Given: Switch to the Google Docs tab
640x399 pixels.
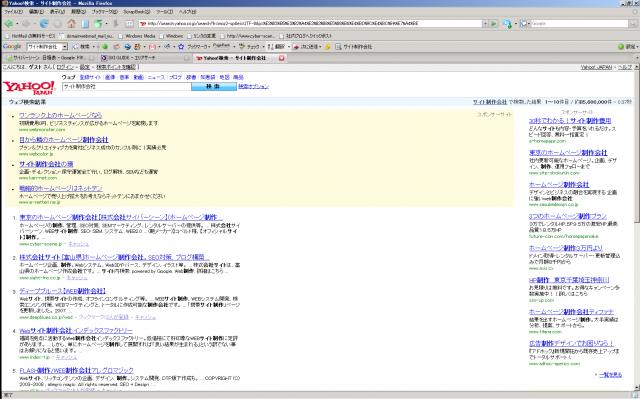Looking at the screenshot, I should [49, 58].
